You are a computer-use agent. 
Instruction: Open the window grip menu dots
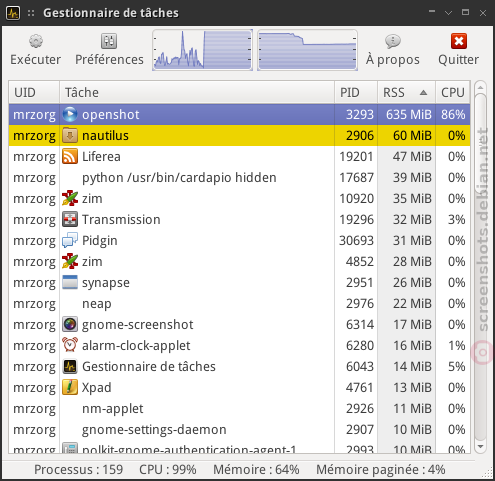pos(31,13)
